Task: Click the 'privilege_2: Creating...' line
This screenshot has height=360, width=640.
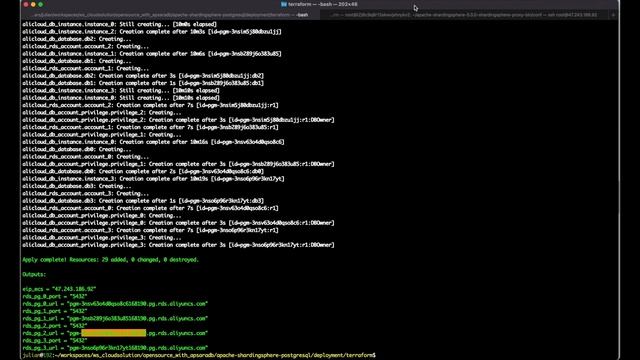Action: pos(102,112)
